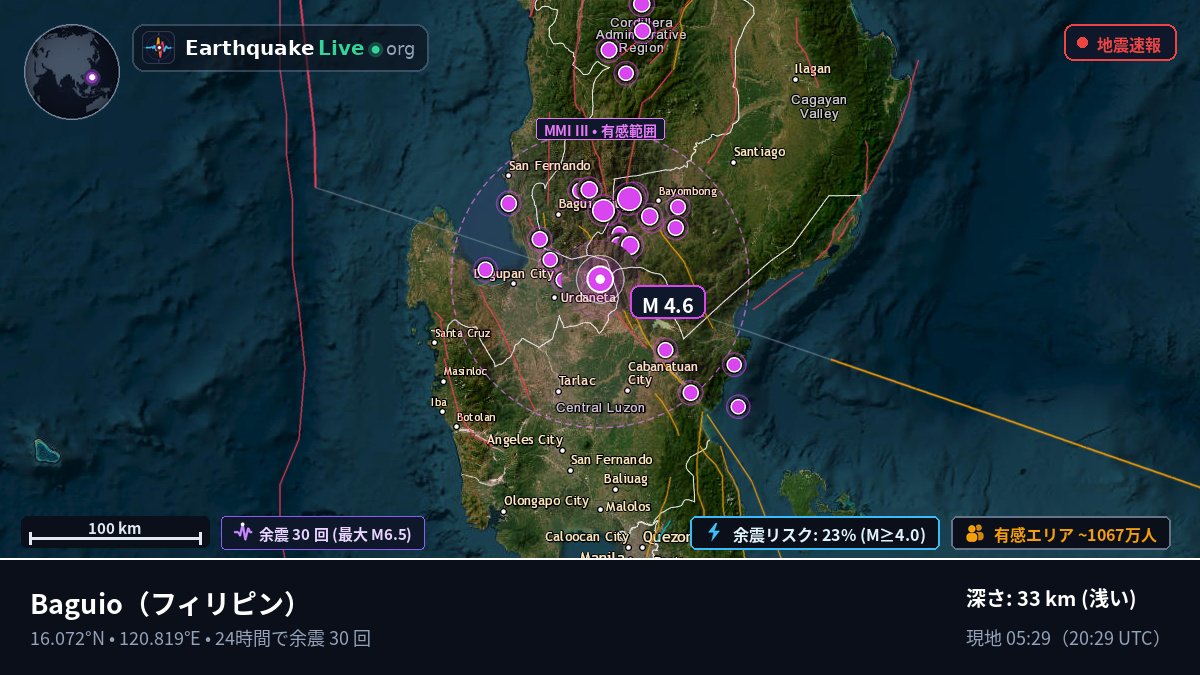Click the Olongapo City label
This screenshot has height=675, width=1200.
pyautogui.click(x=546, y=501)
